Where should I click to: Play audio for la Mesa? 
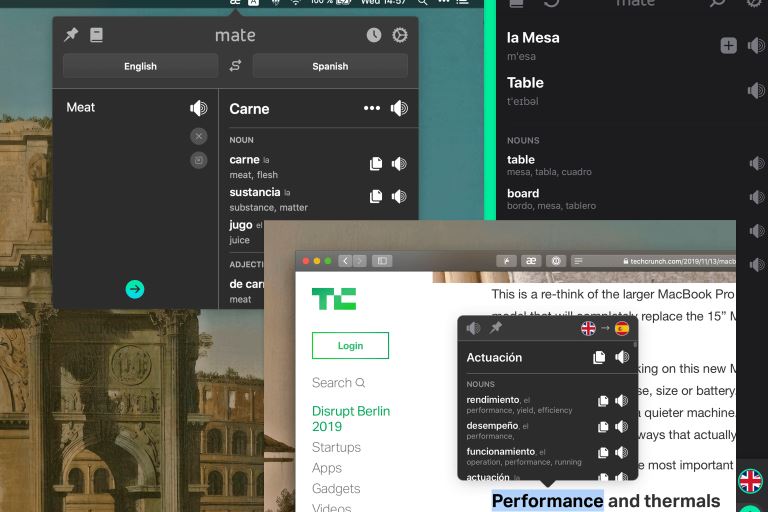[756, 46]
